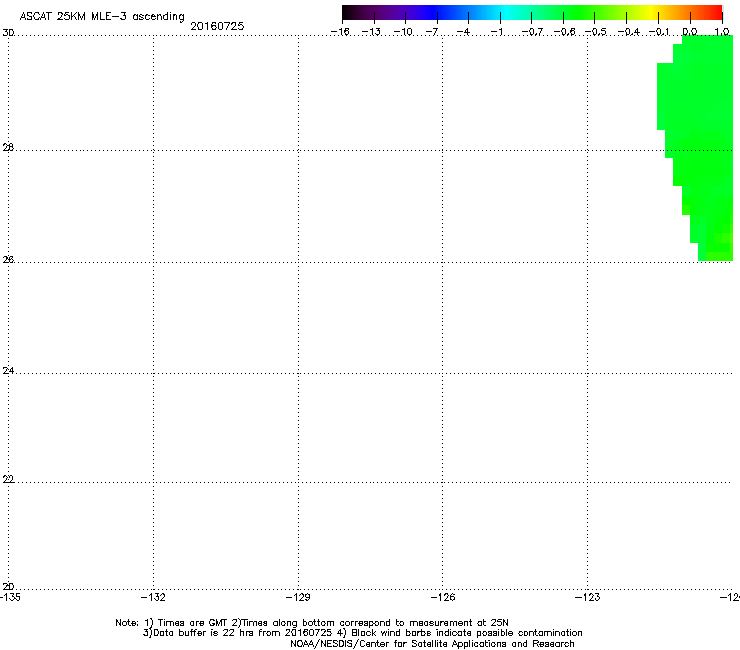Image resolution: width=740 pixels, height=650 pixels.
Task: Click the longitude -135 axis label
Action: click(x=10, y=597)
